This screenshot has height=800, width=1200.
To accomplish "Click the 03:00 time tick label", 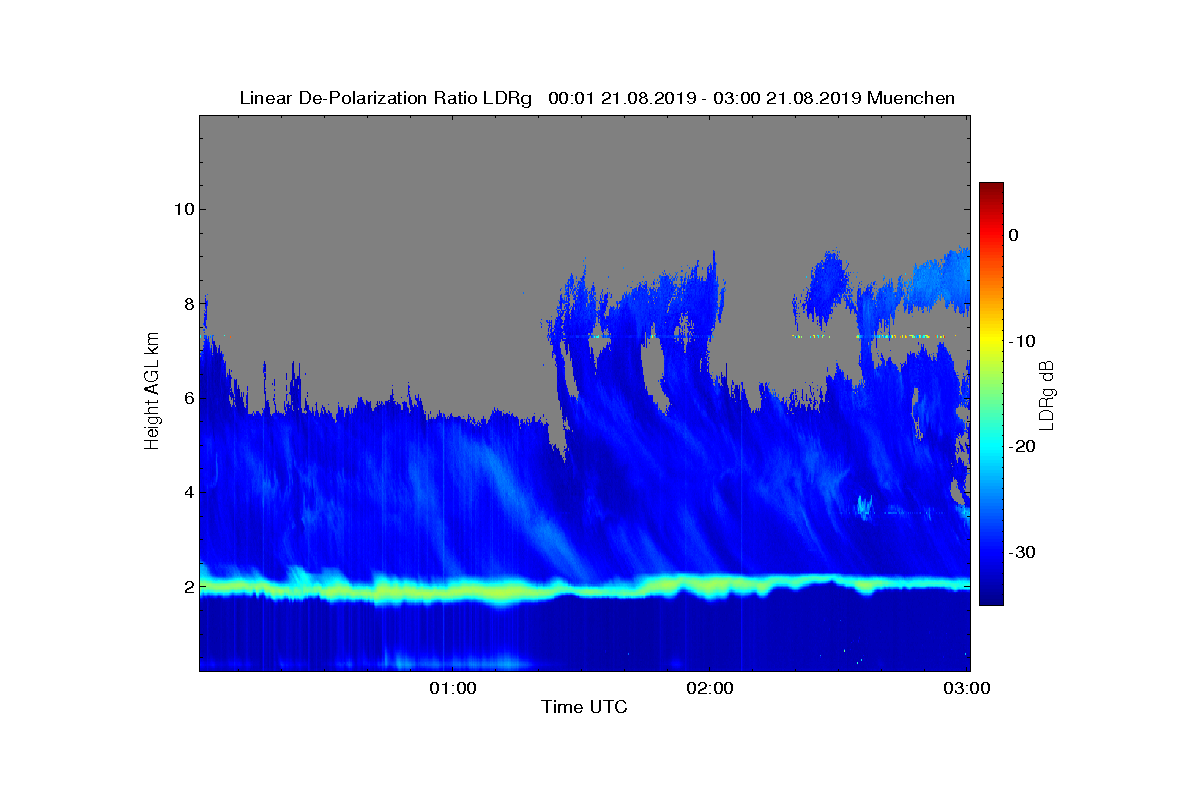I will [968, 688].
